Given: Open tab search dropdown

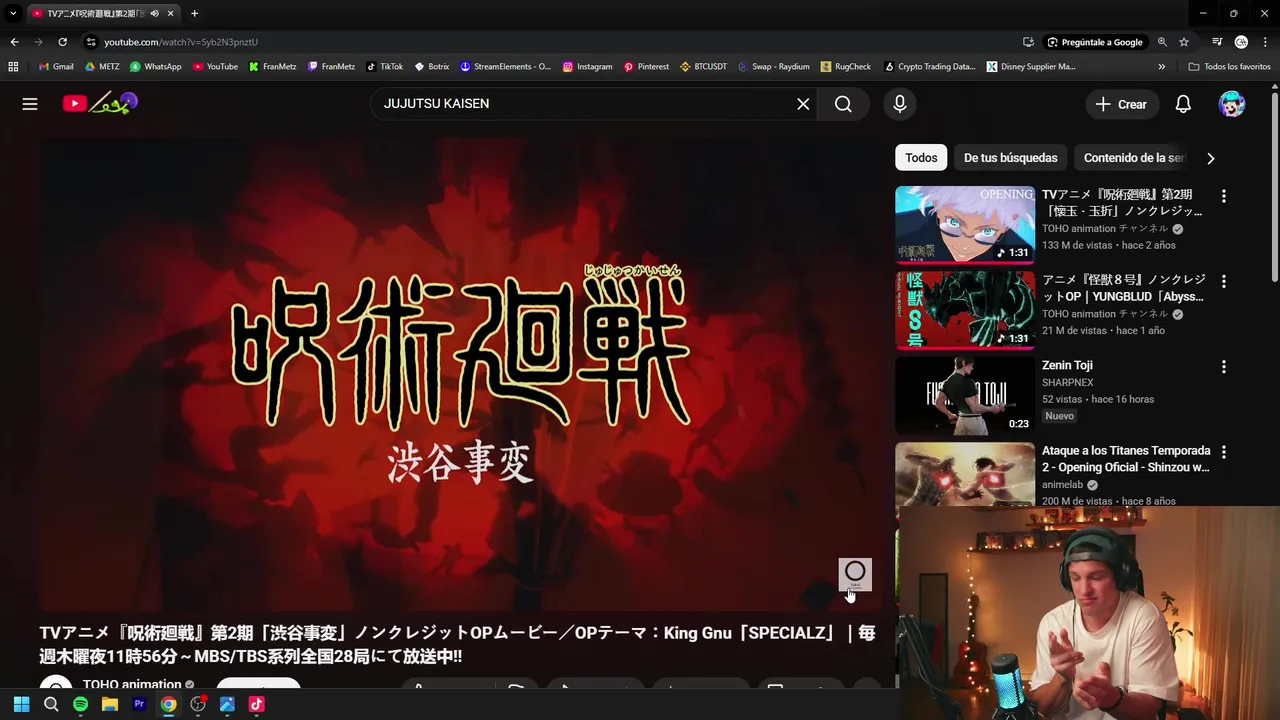Looking at the screenshot, I should 13,13.
